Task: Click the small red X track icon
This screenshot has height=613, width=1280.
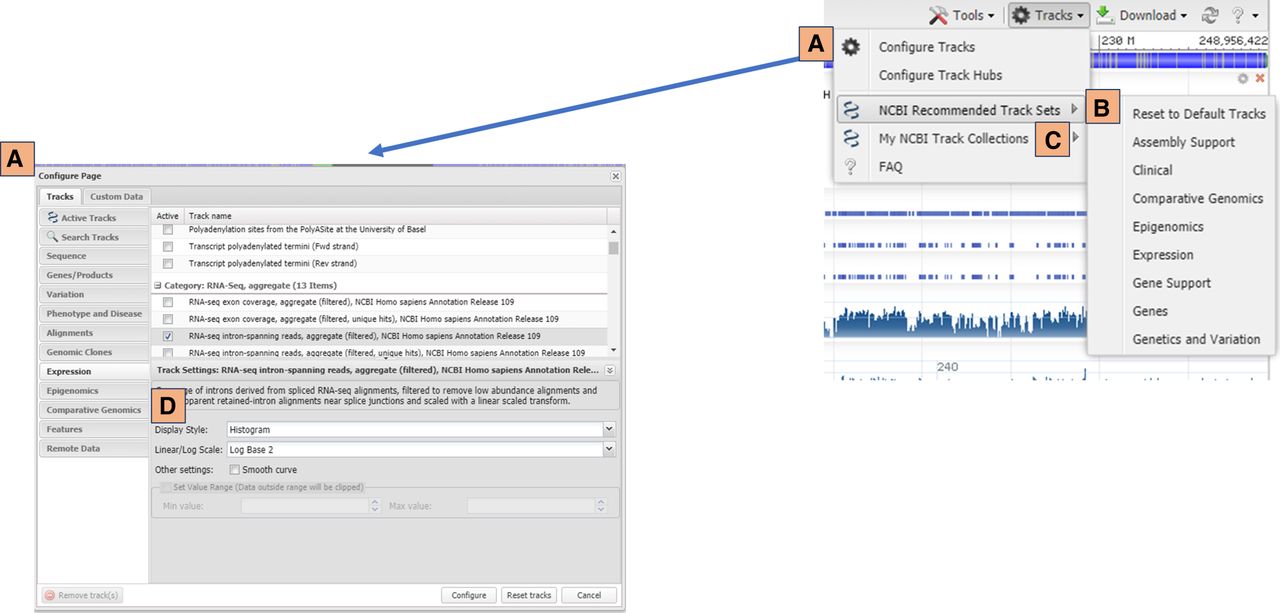Action: (1260, 78)
